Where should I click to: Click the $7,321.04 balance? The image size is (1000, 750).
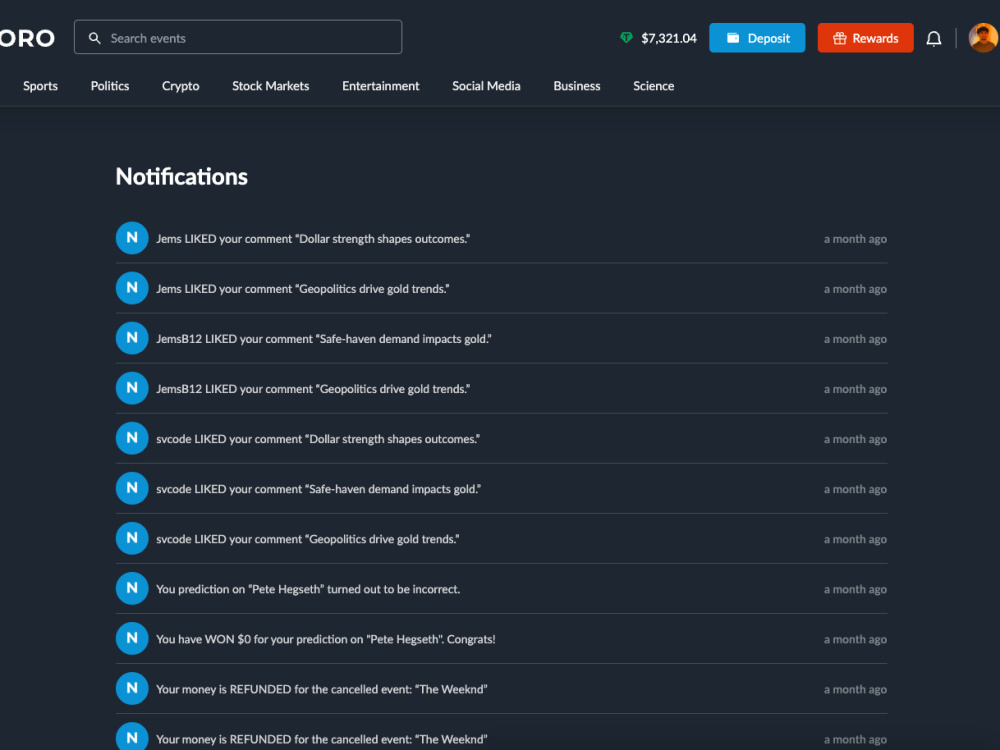click(669, 38)
